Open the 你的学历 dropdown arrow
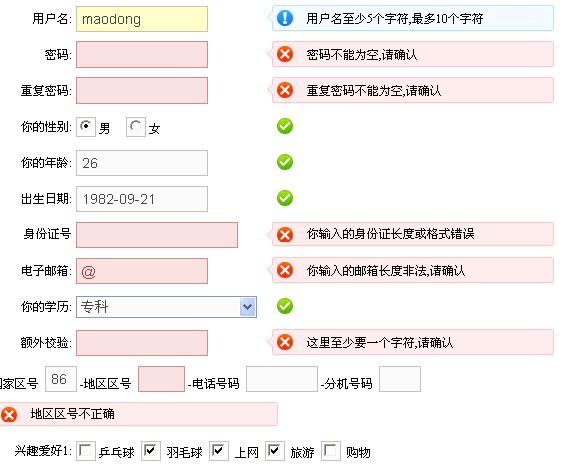This screenshot has width=566, height=467. [x=248, y=307]
